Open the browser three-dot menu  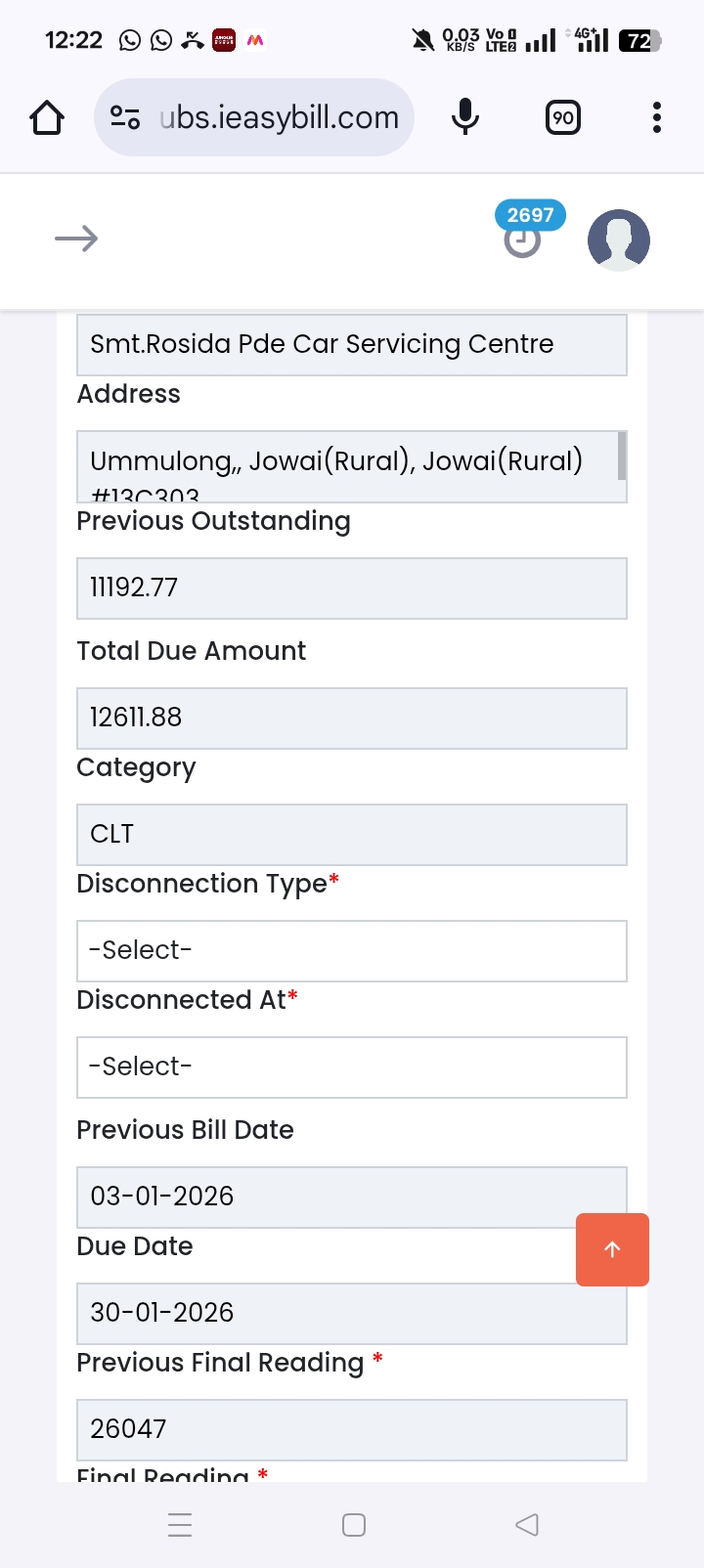pyautogui.click(x=657, y=118)
